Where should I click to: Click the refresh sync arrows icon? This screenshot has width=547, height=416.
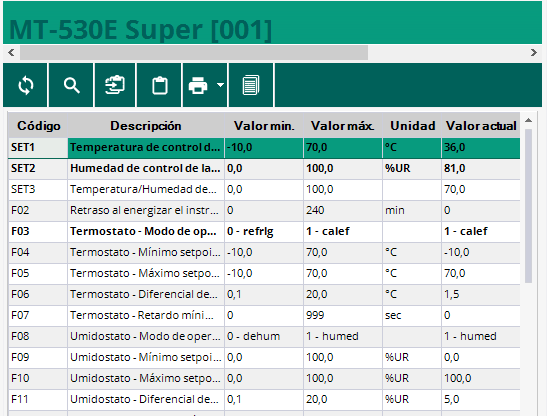25,85
